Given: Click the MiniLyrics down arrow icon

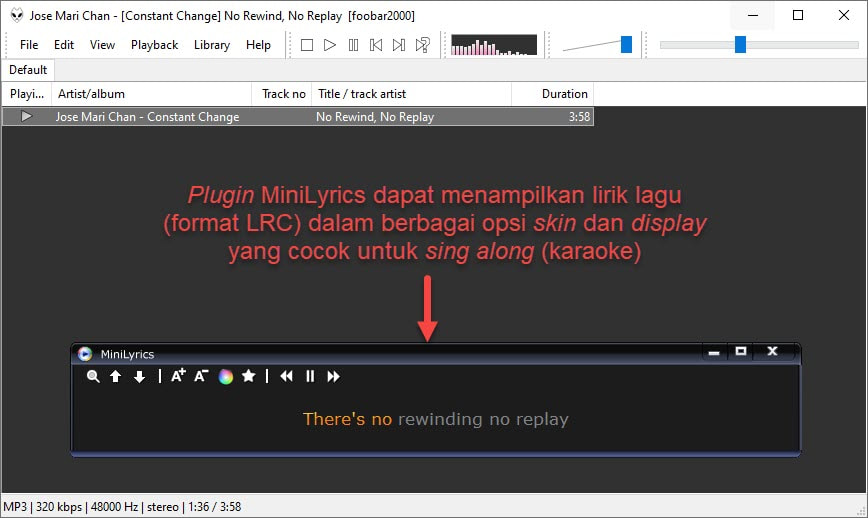Looking at the screenshot, I should pos(140,377).
